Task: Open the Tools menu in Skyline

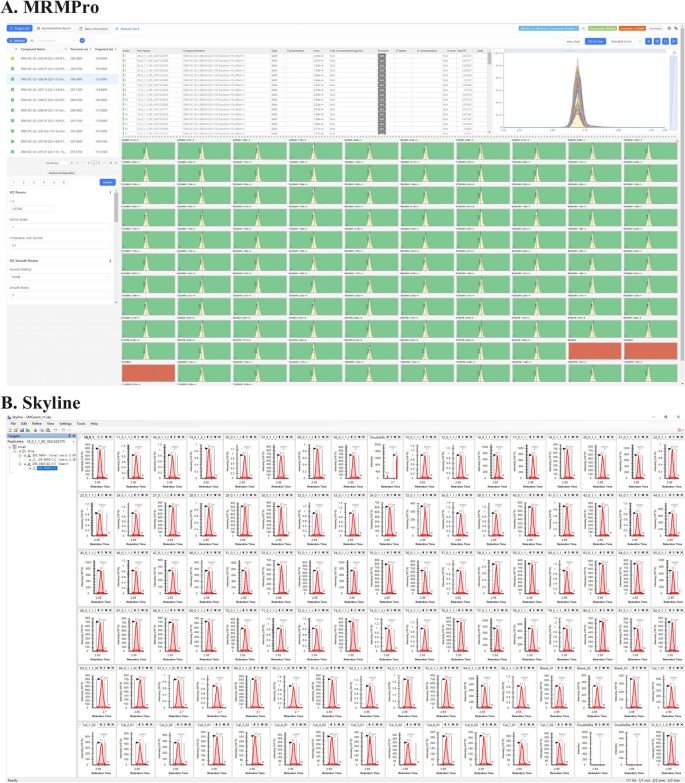Action: (x=81, y=423)
